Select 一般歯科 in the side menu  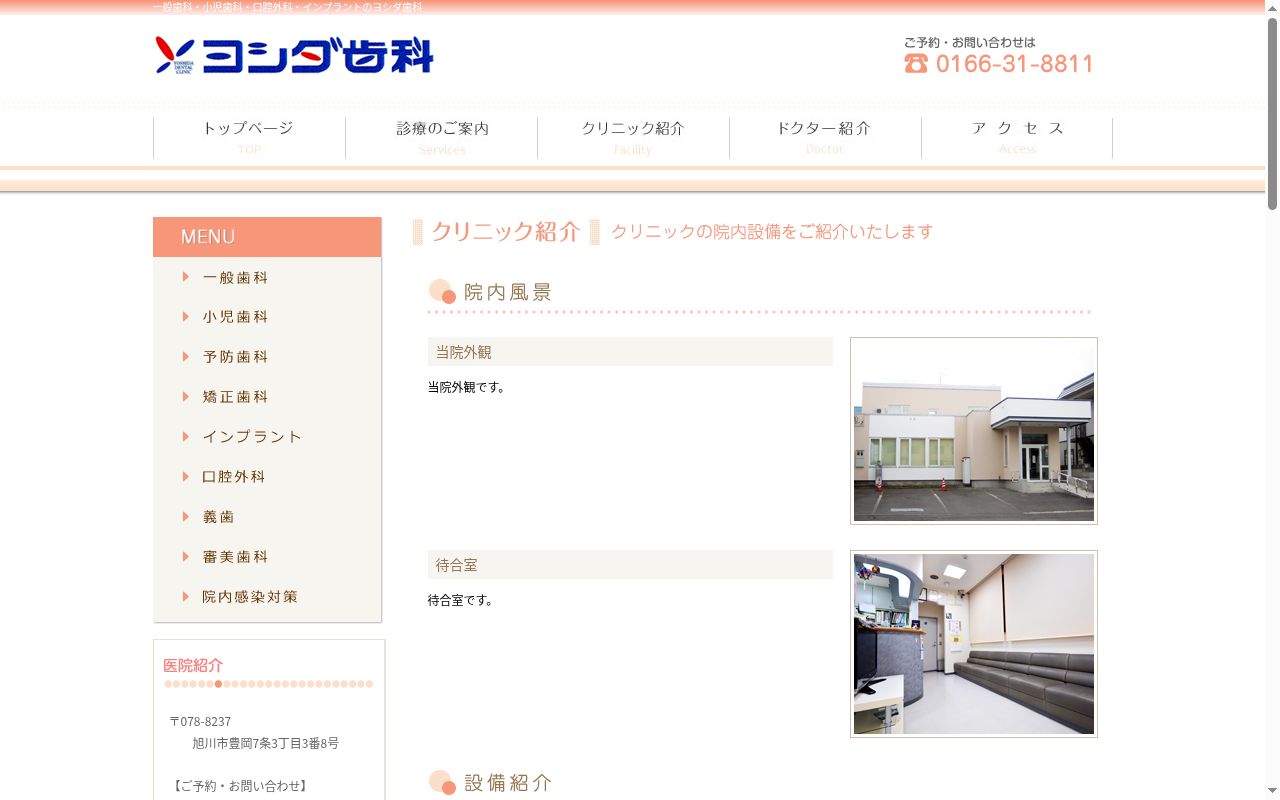(x=267, y=277)
